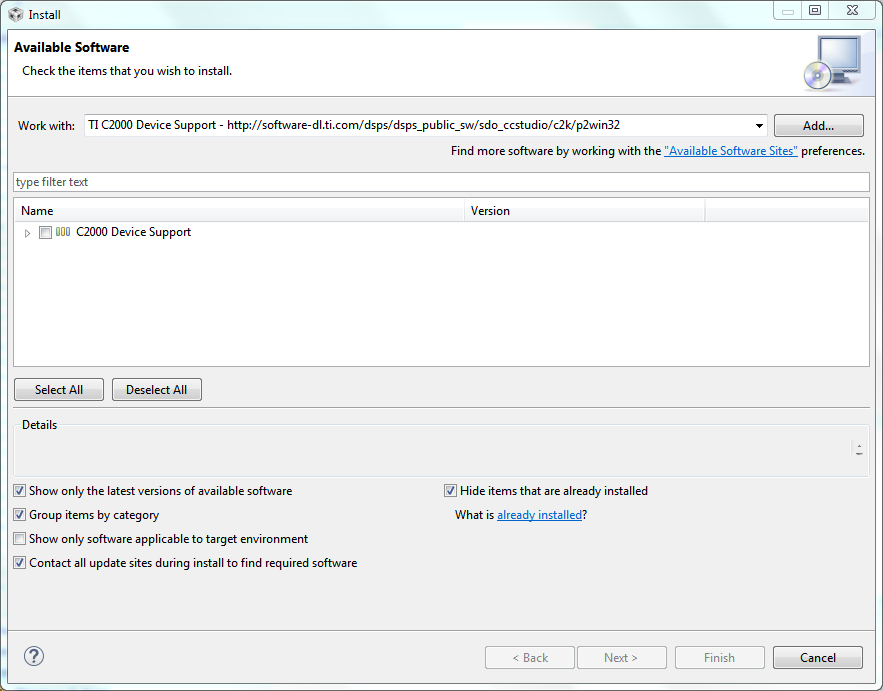This screenshot has width=883, height=691.
Task: Open the Work with site dropdown
Action: [759, 126]
